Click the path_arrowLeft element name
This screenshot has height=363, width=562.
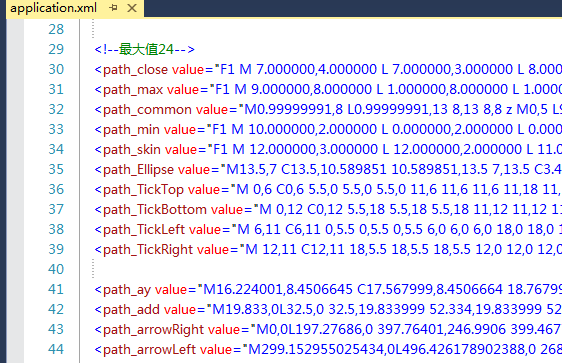[149, 350]
